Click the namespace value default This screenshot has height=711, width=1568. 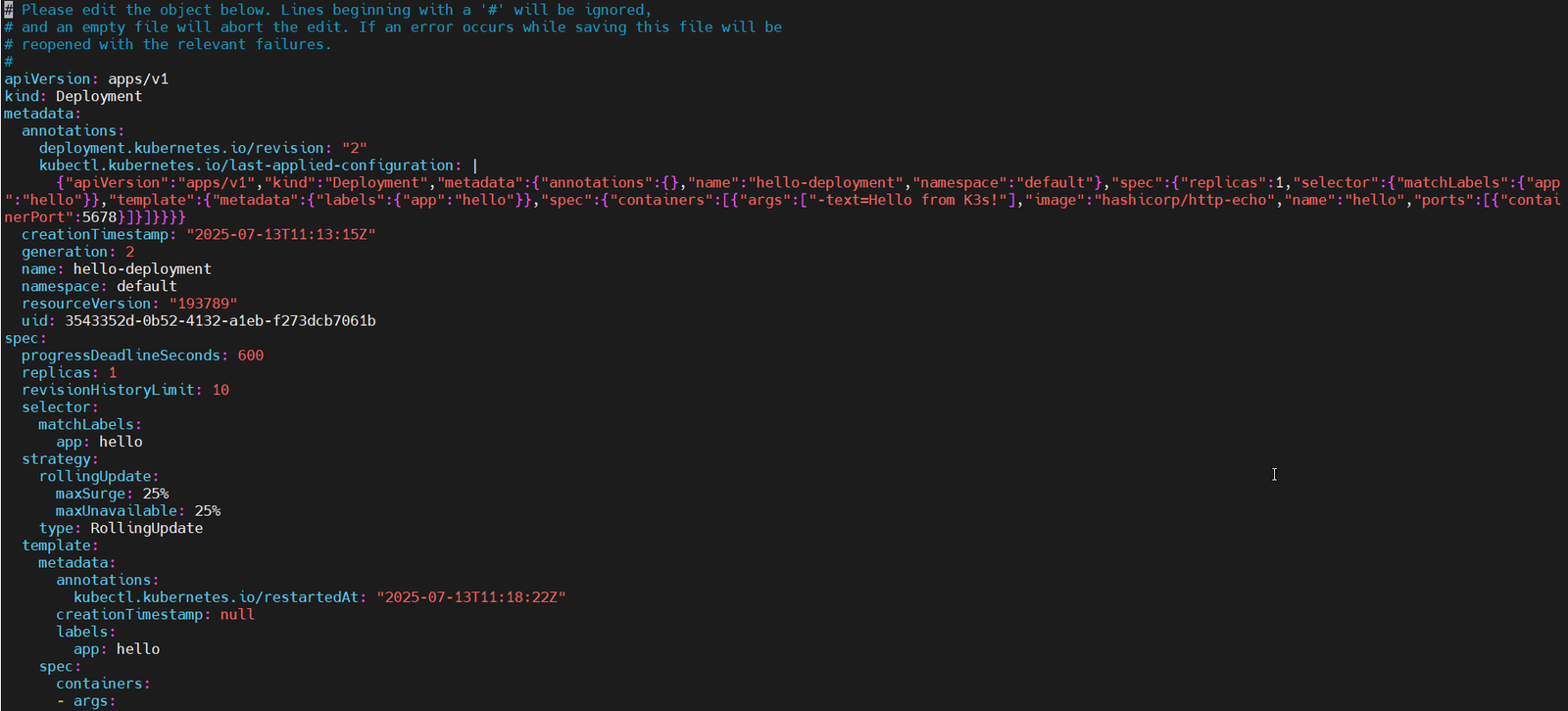coord(147,286)
